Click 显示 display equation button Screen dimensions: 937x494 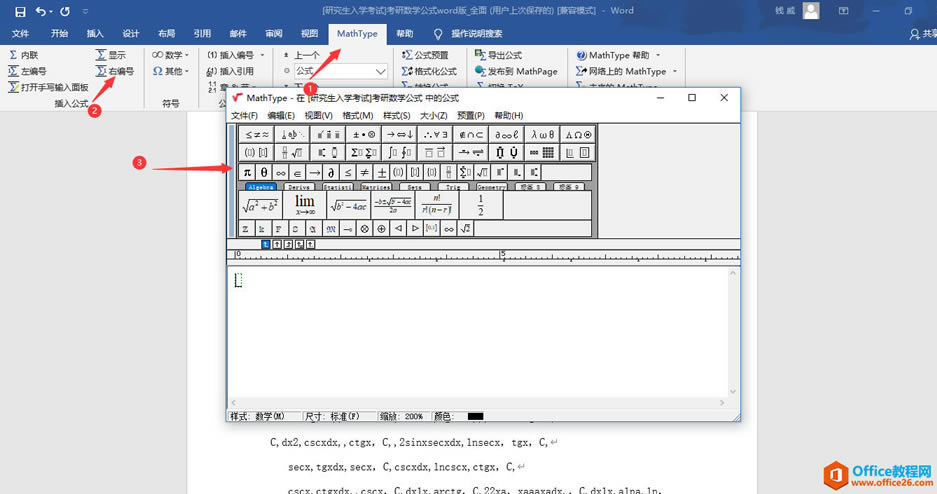111,55
